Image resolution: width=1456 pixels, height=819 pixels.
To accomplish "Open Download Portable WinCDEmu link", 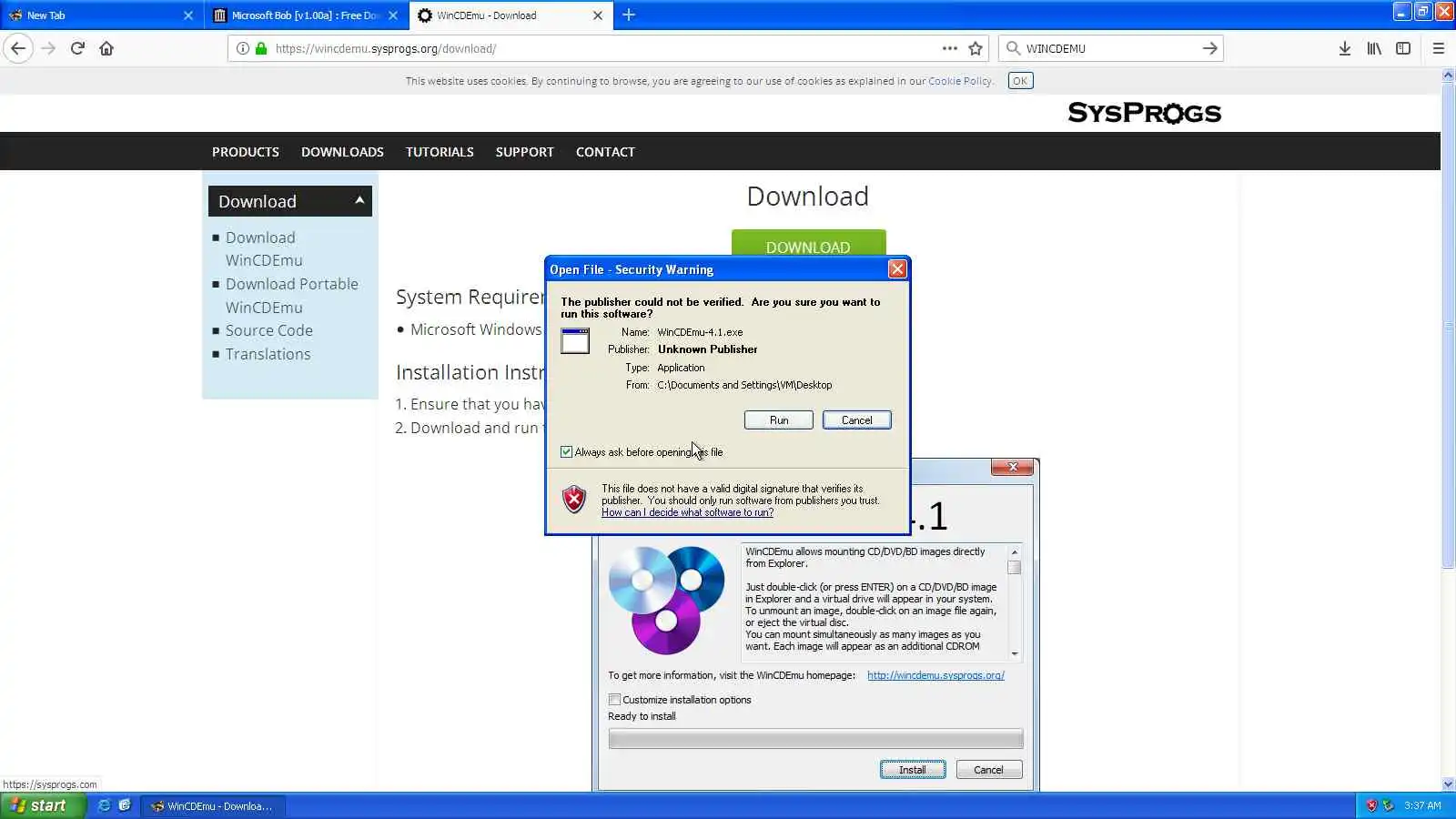I will (x=292, y=296).
